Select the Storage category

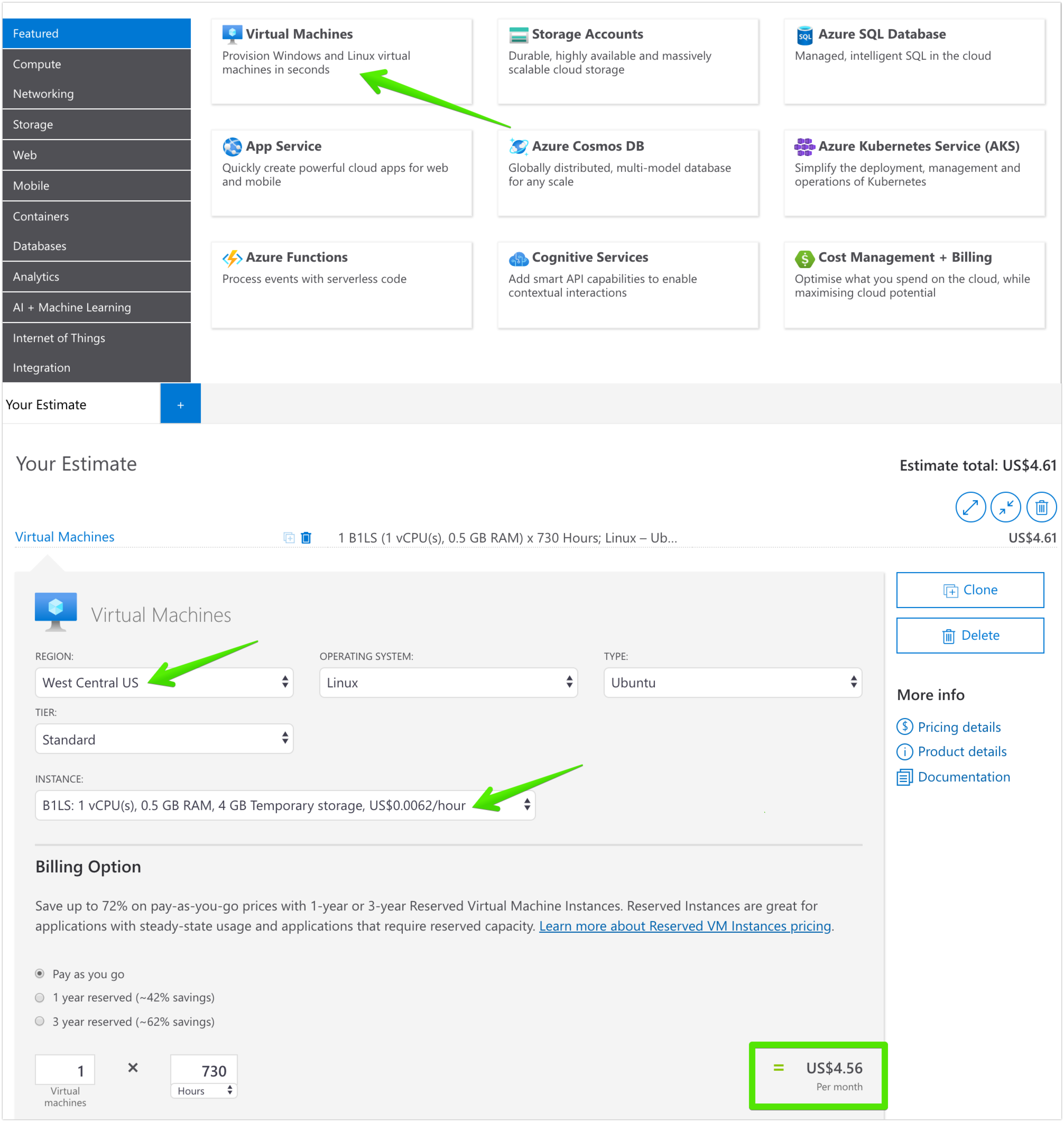coord(96,124)
